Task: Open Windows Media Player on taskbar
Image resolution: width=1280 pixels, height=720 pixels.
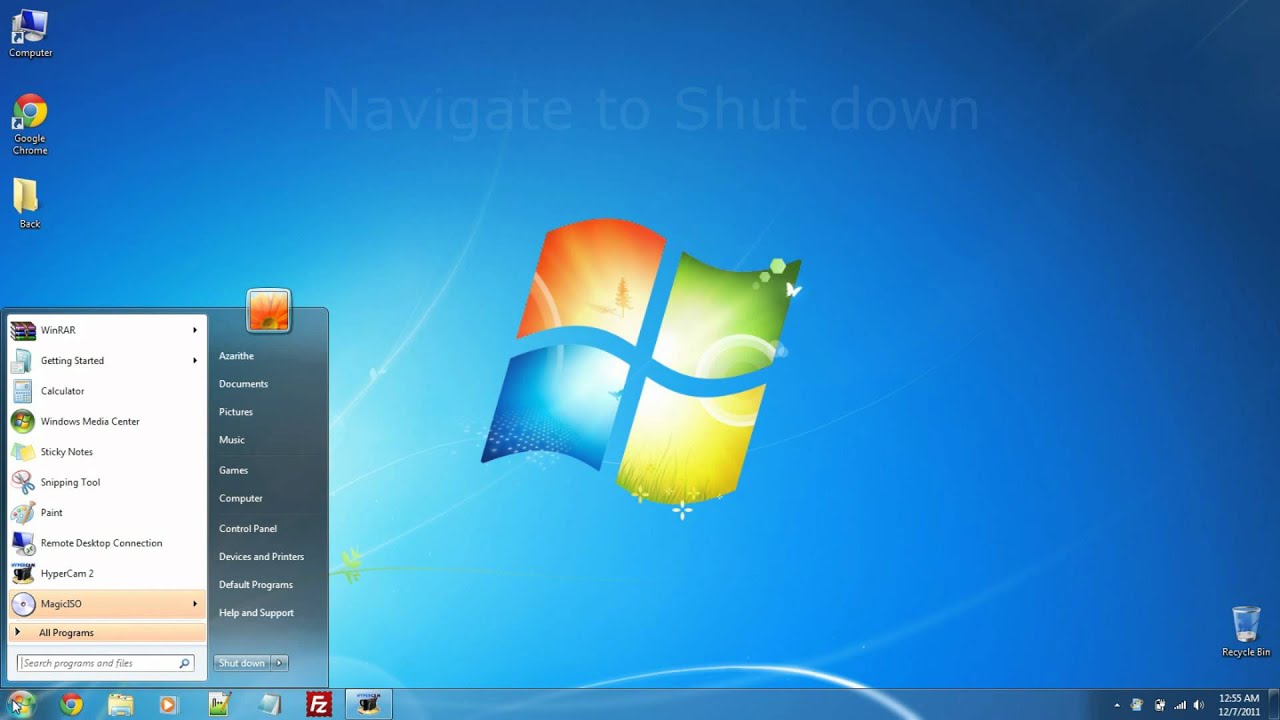Action: point(168,704)
